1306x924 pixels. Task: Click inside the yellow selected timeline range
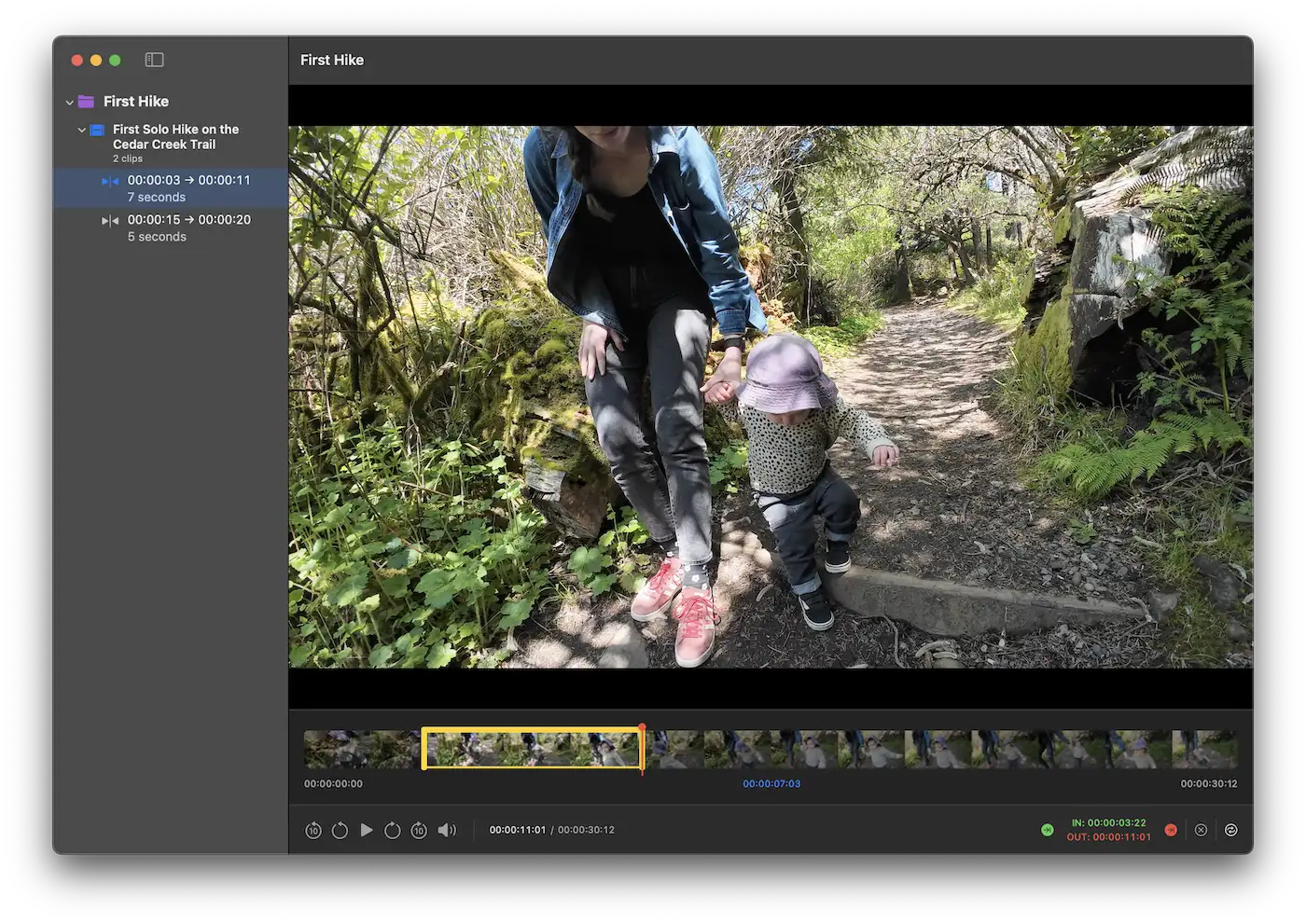point(532,749)
